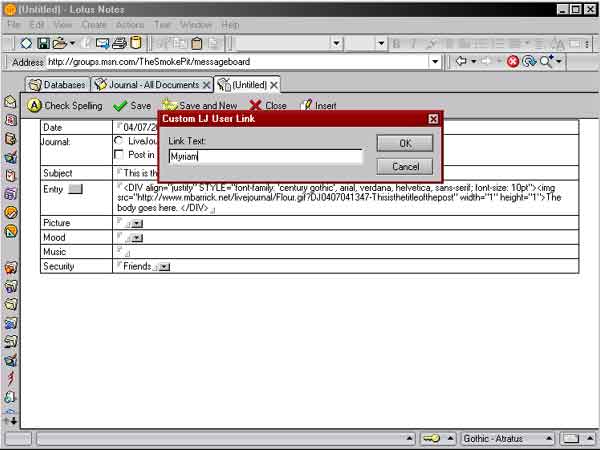This screenshot has height=450, width=600.
Task: Click the Refresh navigation icon
Action: tap(529, 61)
